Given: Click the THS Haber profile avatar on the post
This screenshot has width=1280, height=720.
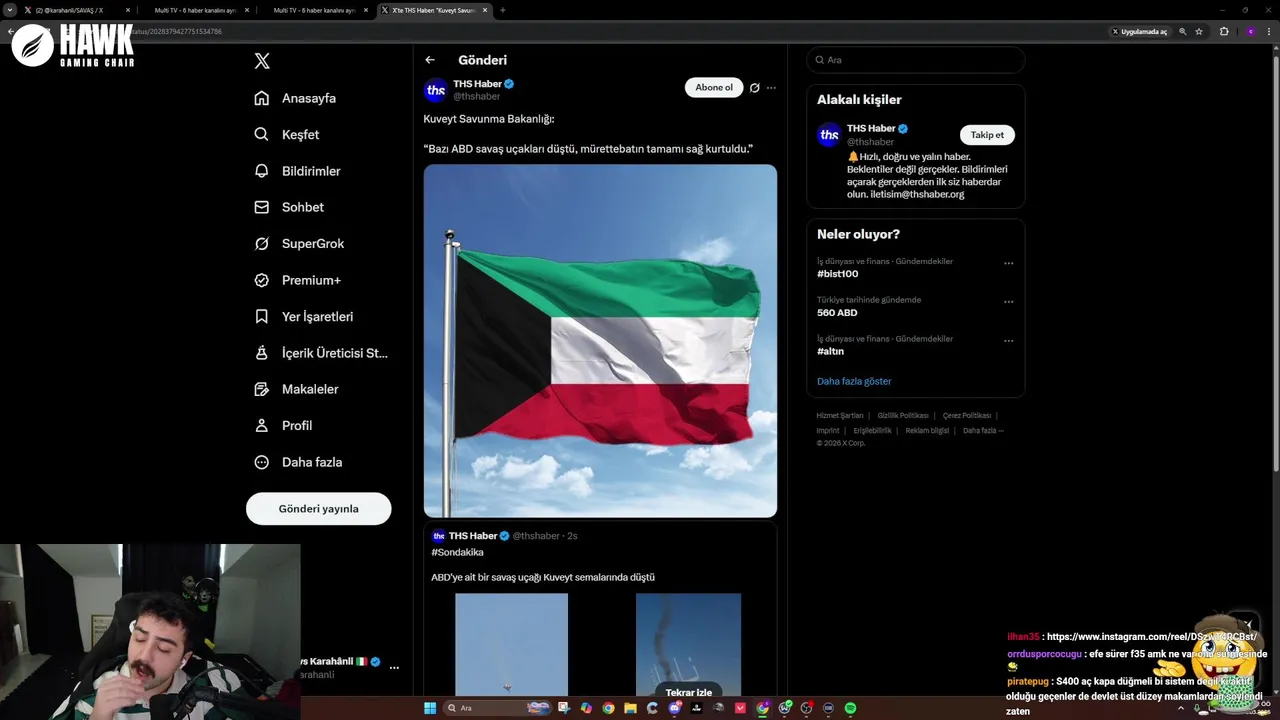Looking at the screenshot, I should pyautogui.click(x=436, y=90).
